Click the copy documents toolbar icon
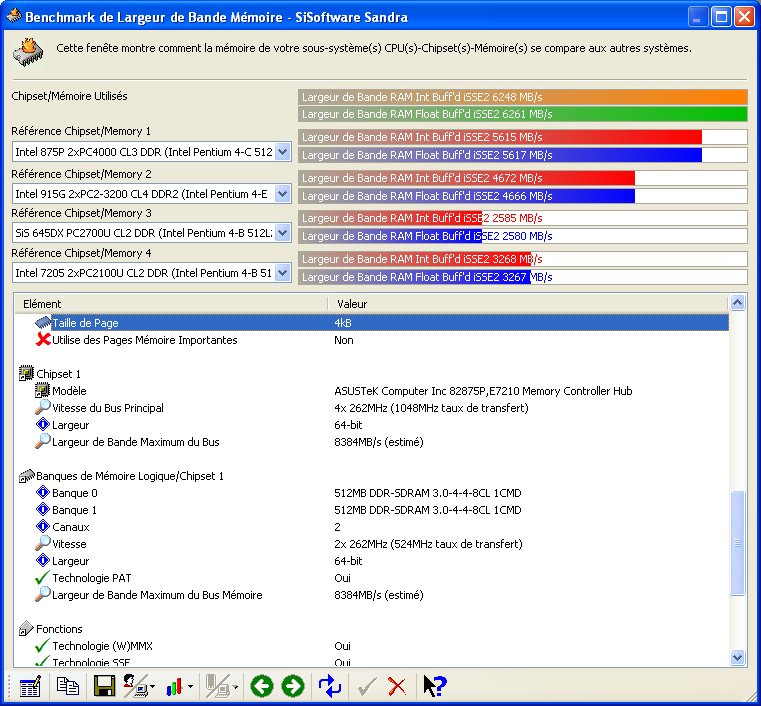This screenshot has width=761, height=706. pos(67,686)
